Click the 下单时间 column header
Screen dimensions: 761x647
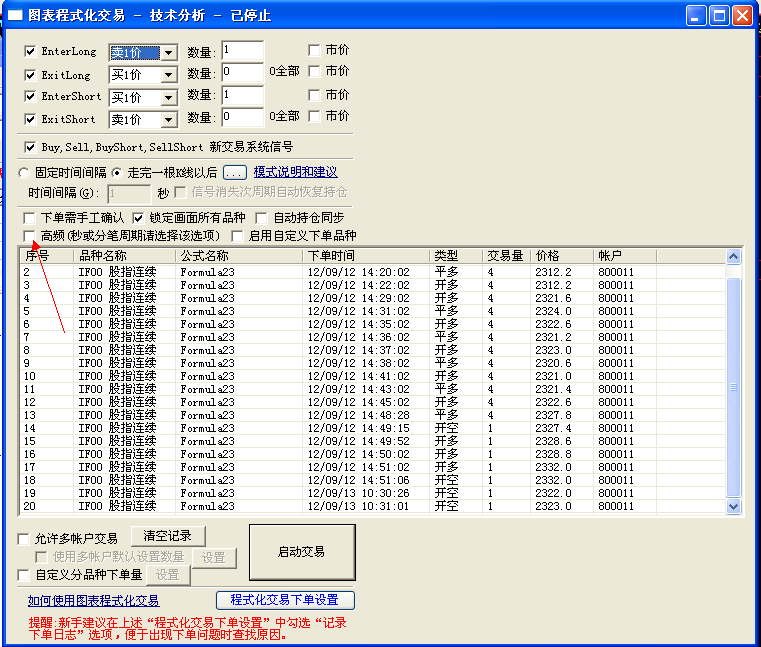click(x=365, y=256)
